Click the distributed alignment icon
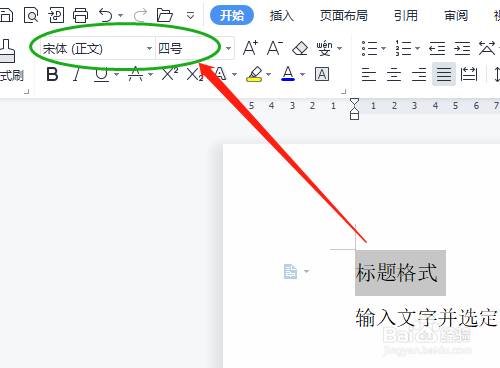Screen dimensions: 500x368 (469, 74)
